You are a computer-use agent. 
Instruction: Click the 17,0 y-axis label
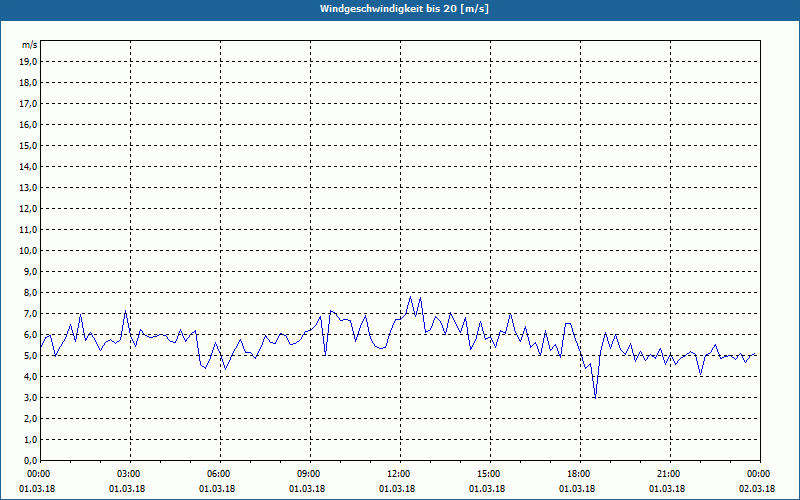28,104
